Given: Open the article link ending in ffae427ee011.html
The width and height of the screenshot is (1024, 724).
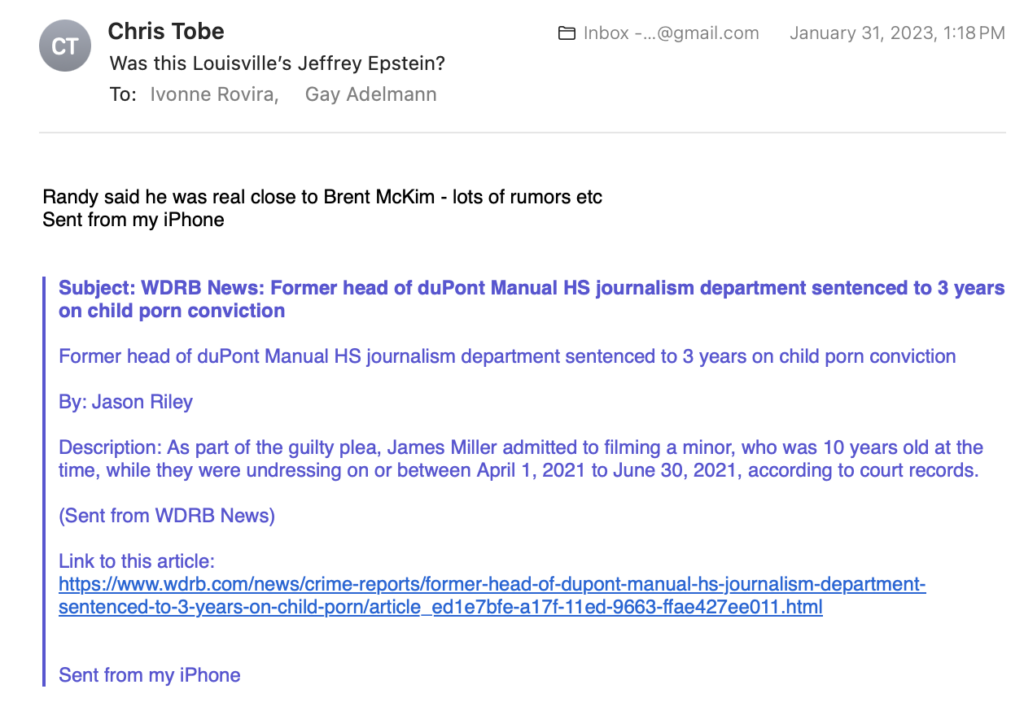Looking at the screenshot, I should [x=440, y=606].
